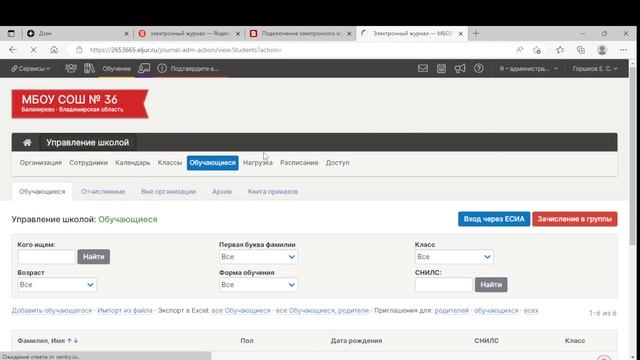
Task: Go to home via the house icon
Action: click(x=27, y=142)
